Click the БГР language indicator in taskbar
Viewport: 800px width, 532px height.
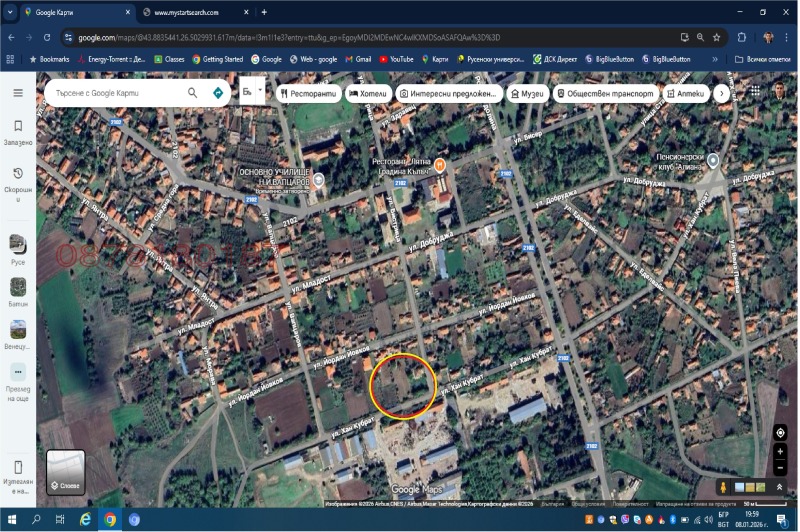pos(723,515)
